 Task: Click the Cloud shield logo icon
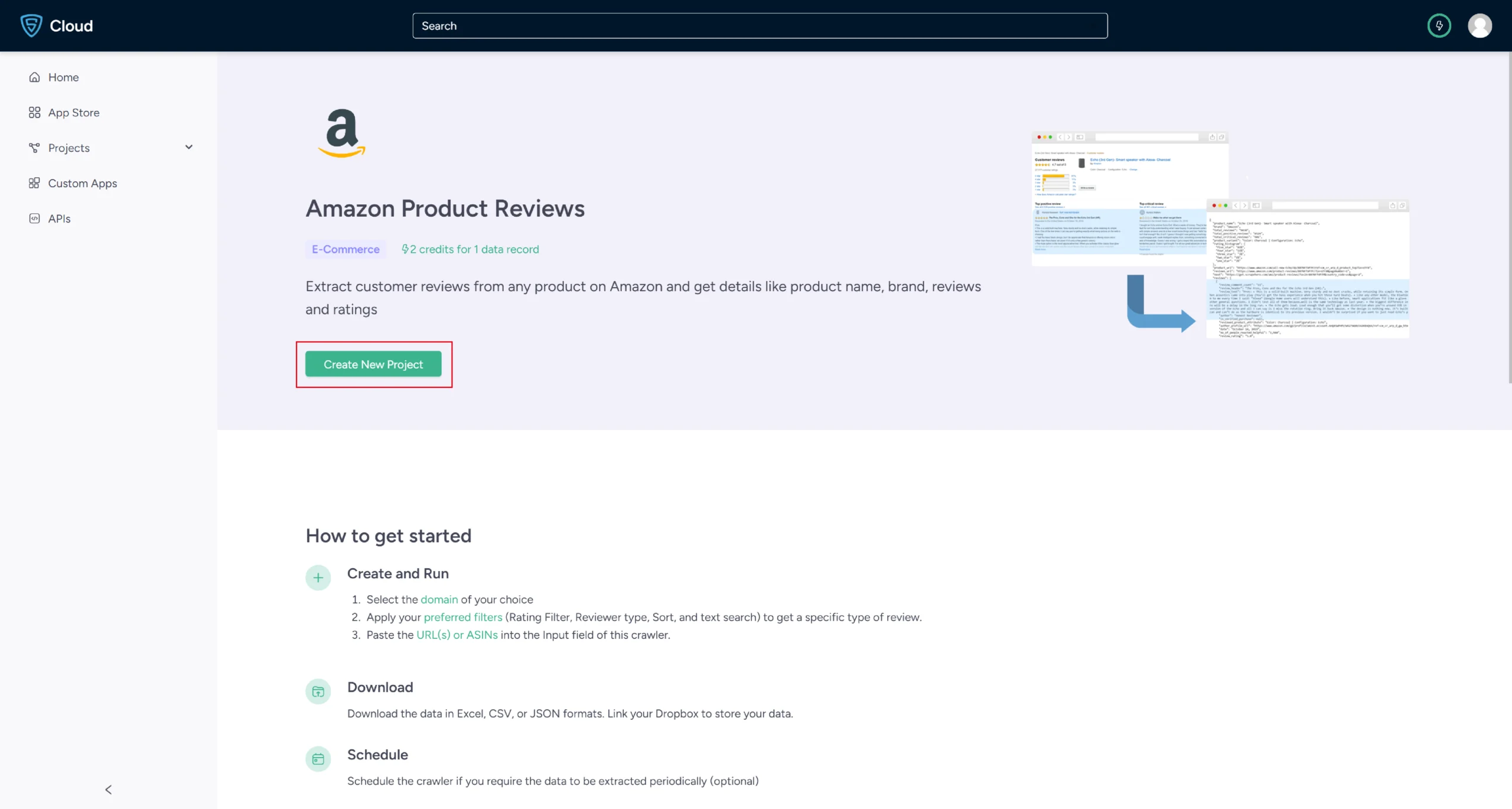pos(31,25)
